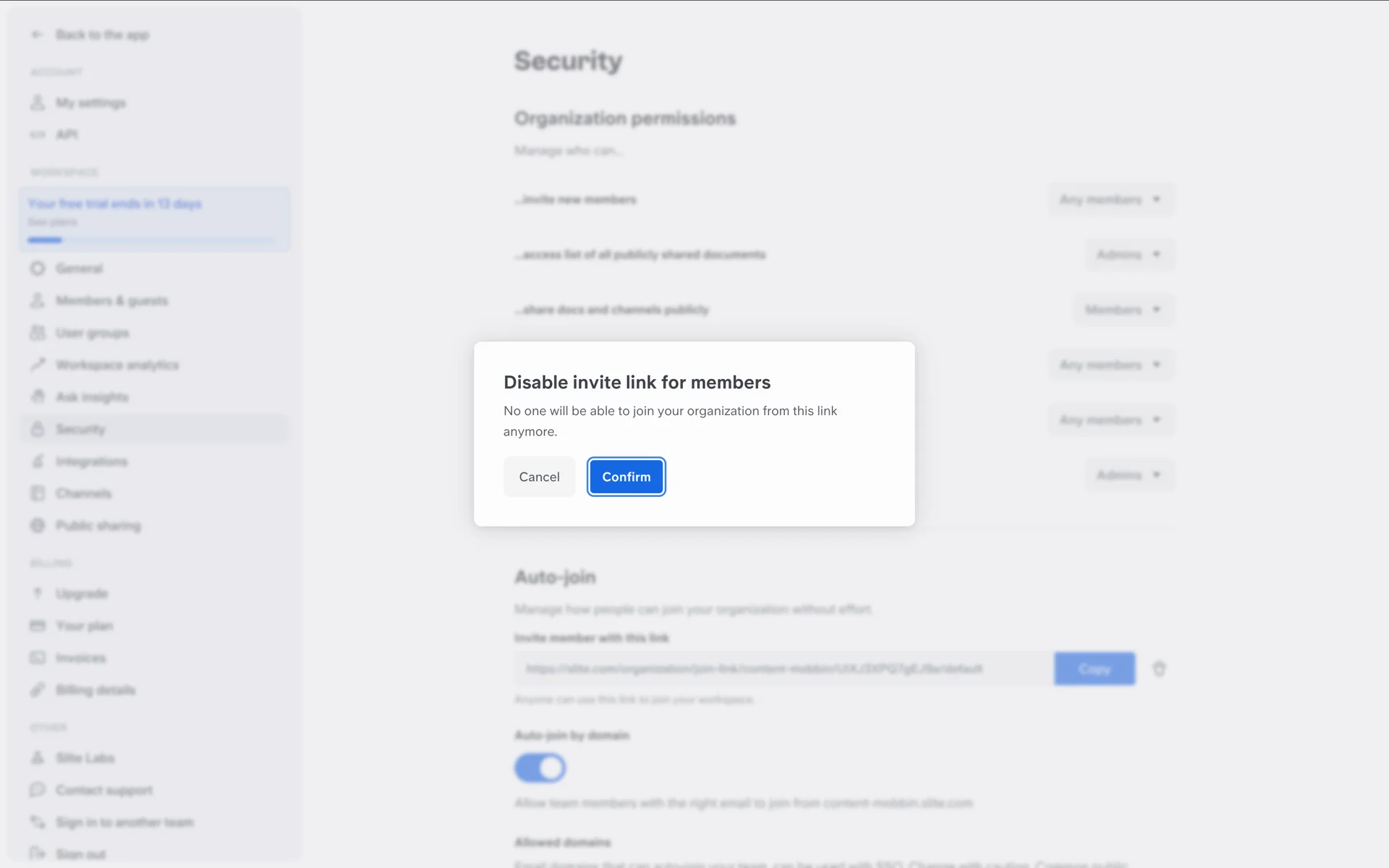Click the Workspace analytics chart icon
The height and width of the screenshot is (868, 1389).
tap(38, 365)
